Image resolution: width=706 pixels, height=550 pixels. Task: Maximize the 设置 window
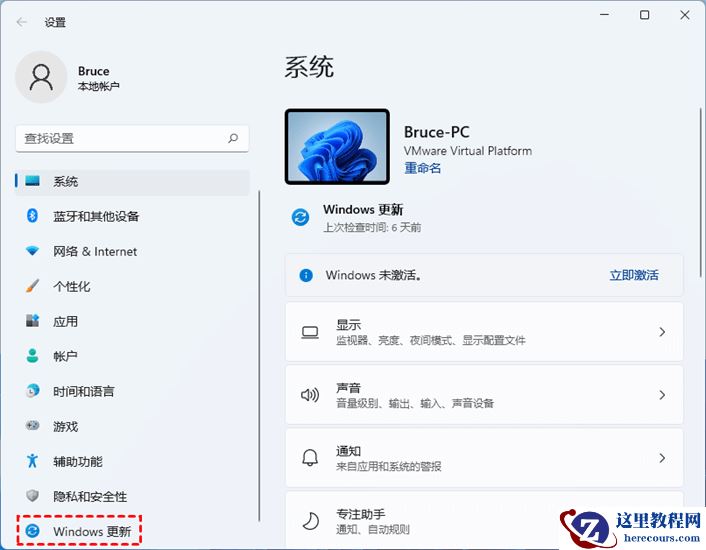645,15
